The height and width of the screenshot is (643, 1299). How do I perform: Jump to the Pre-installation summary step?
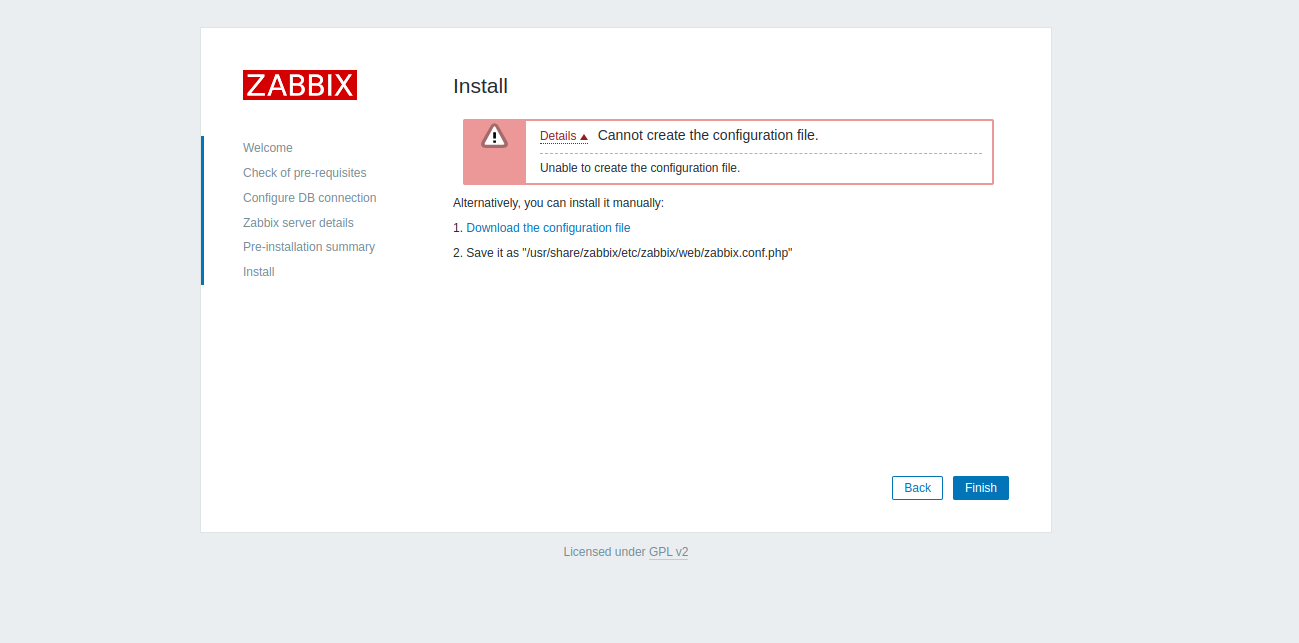pyautogui.click(x=308, y=247)
